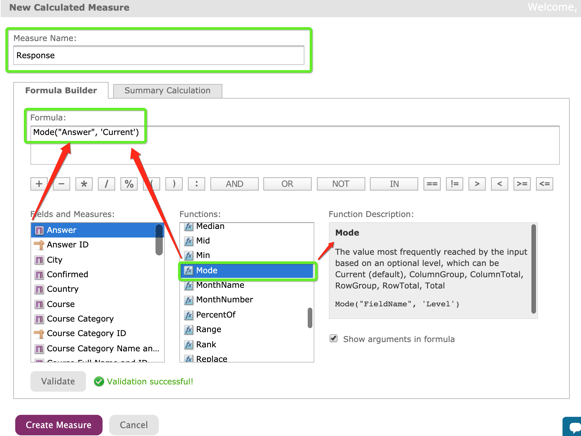Image resolution: width=581 pixels, height=436 pixels.
Task: Select the MonthName function icon
Action: [189, 285]
